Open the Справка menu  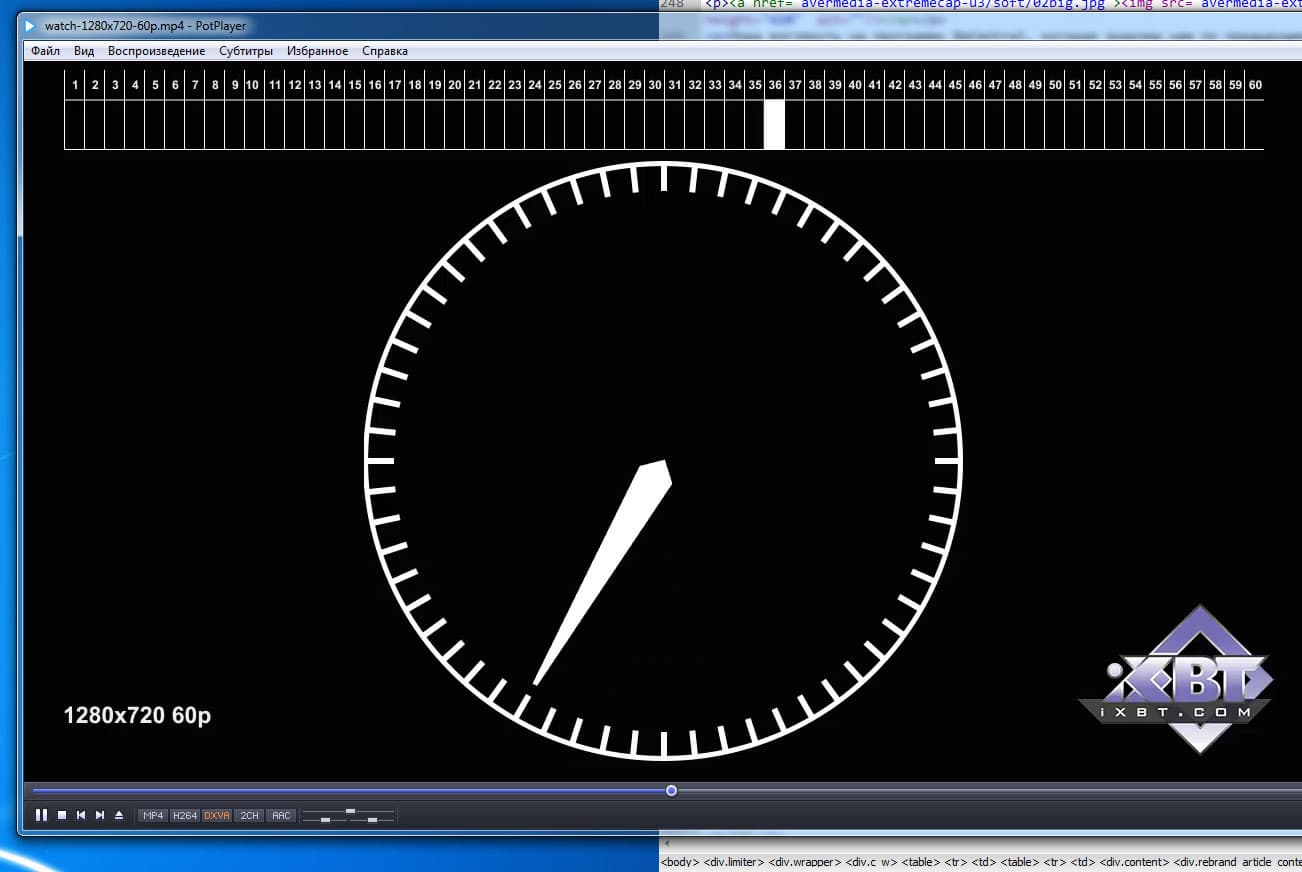pyautogui.click(x=385, y=51)
